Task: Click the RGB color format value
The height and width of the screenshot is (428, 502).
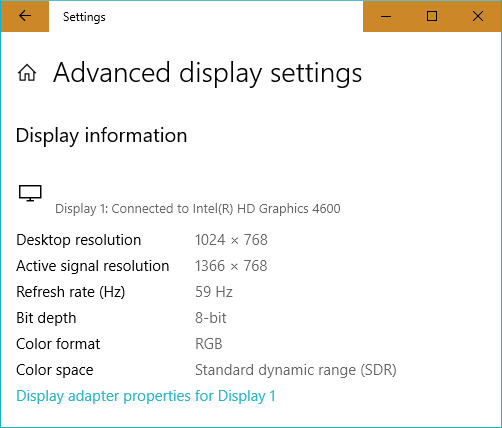Action: [209, 344]
